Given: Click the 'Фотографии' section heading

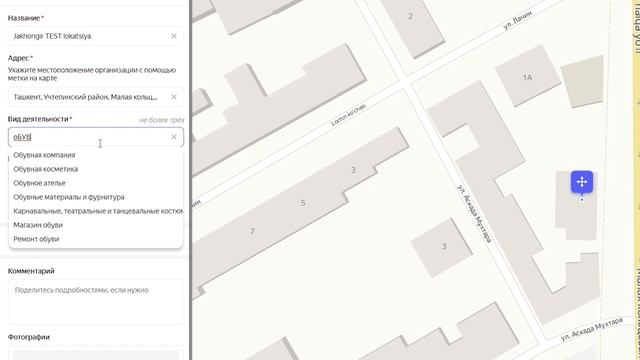Looking at the screenshot, I should [29, 337].
